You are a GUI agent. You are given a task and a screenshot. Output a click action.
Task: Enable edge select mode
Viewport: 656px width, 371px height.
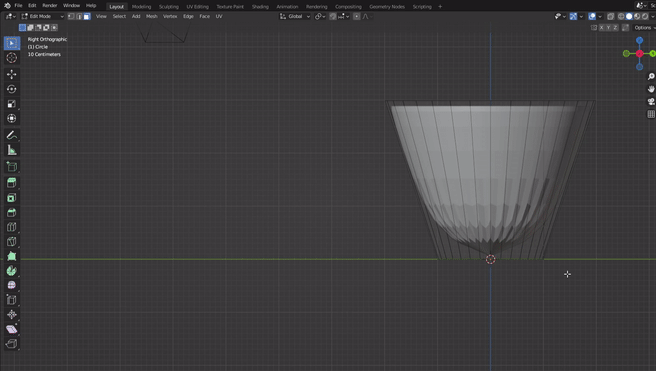(79, 16)
